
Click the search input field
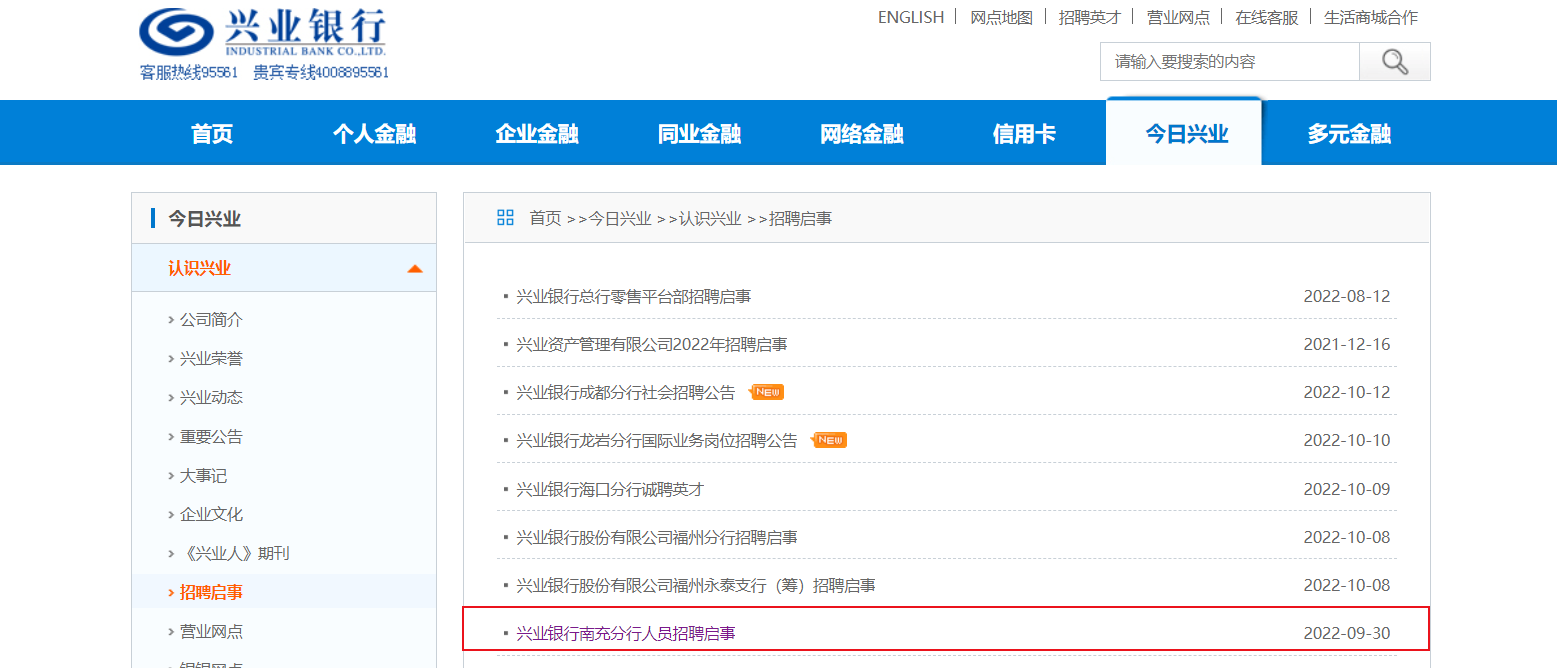[x=1229, y=62]
